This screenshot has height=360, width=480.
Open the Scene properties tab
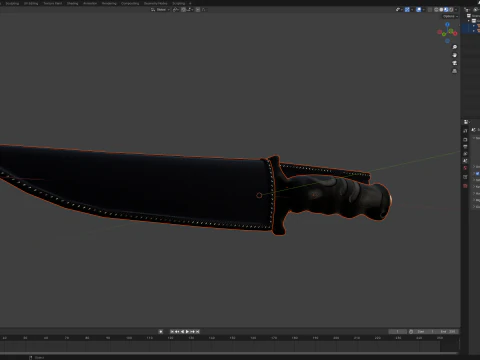click(465, 161)
